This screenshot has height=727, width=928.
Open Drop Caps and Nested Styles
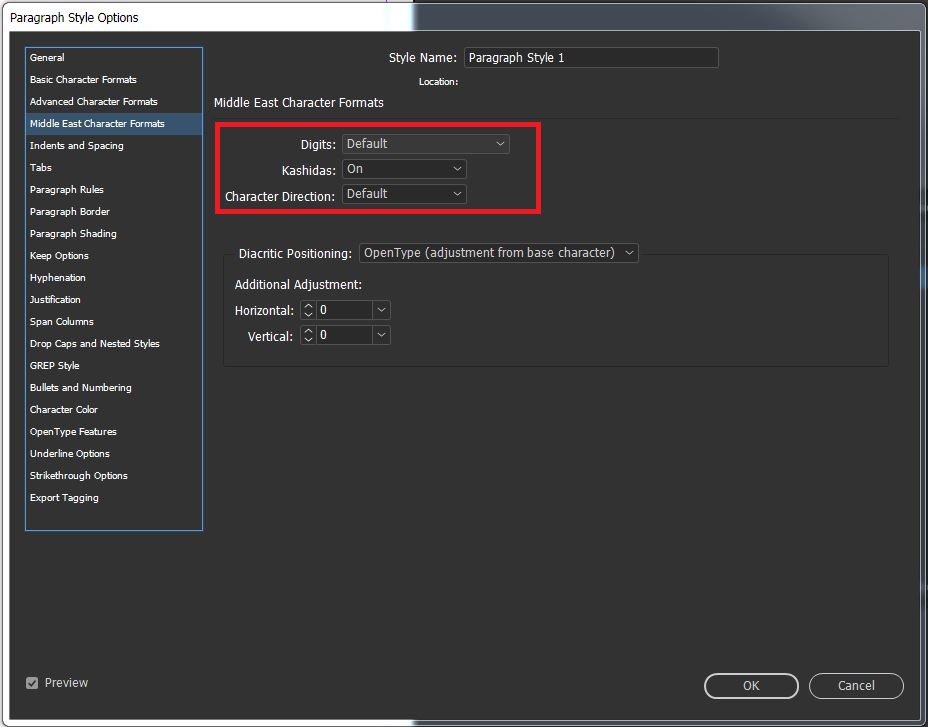[x=114, y=343]
